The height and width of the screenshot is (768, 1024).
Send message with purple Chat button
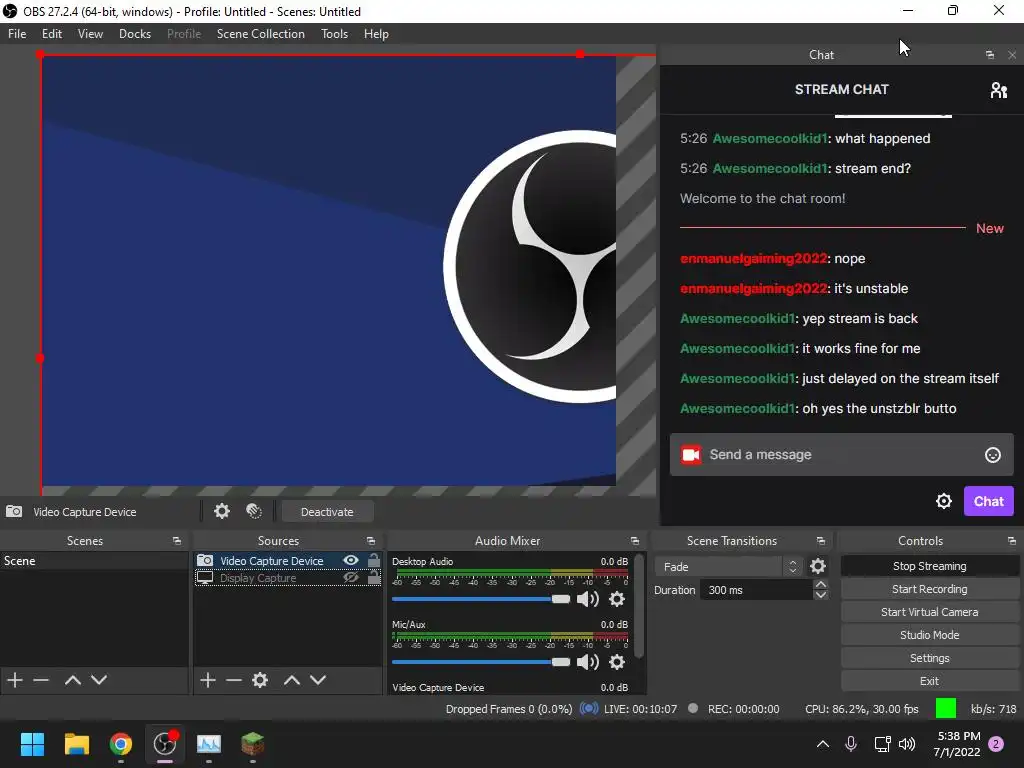989,501
